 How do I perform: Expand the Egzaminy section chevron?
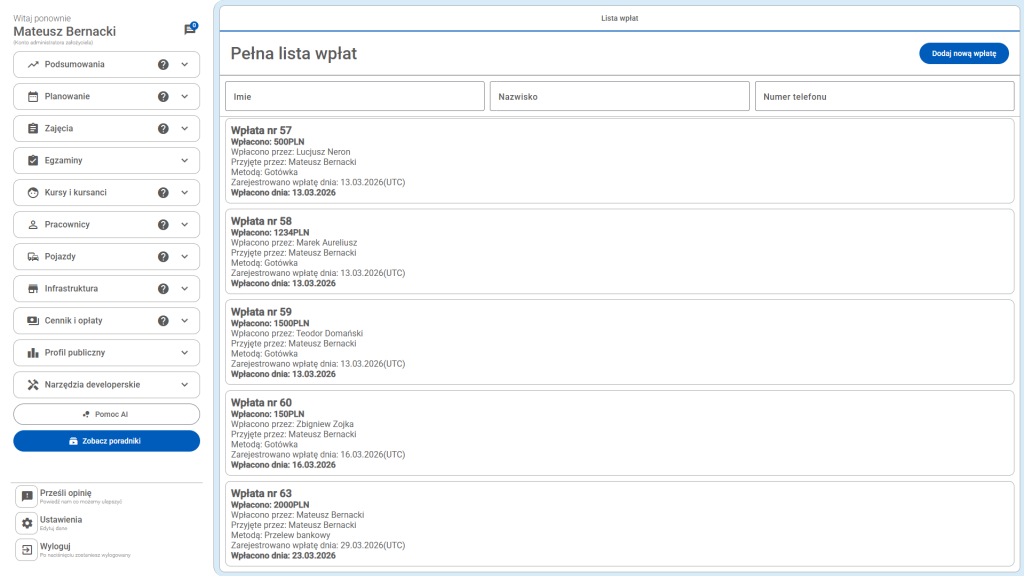[x=184, y=160]
